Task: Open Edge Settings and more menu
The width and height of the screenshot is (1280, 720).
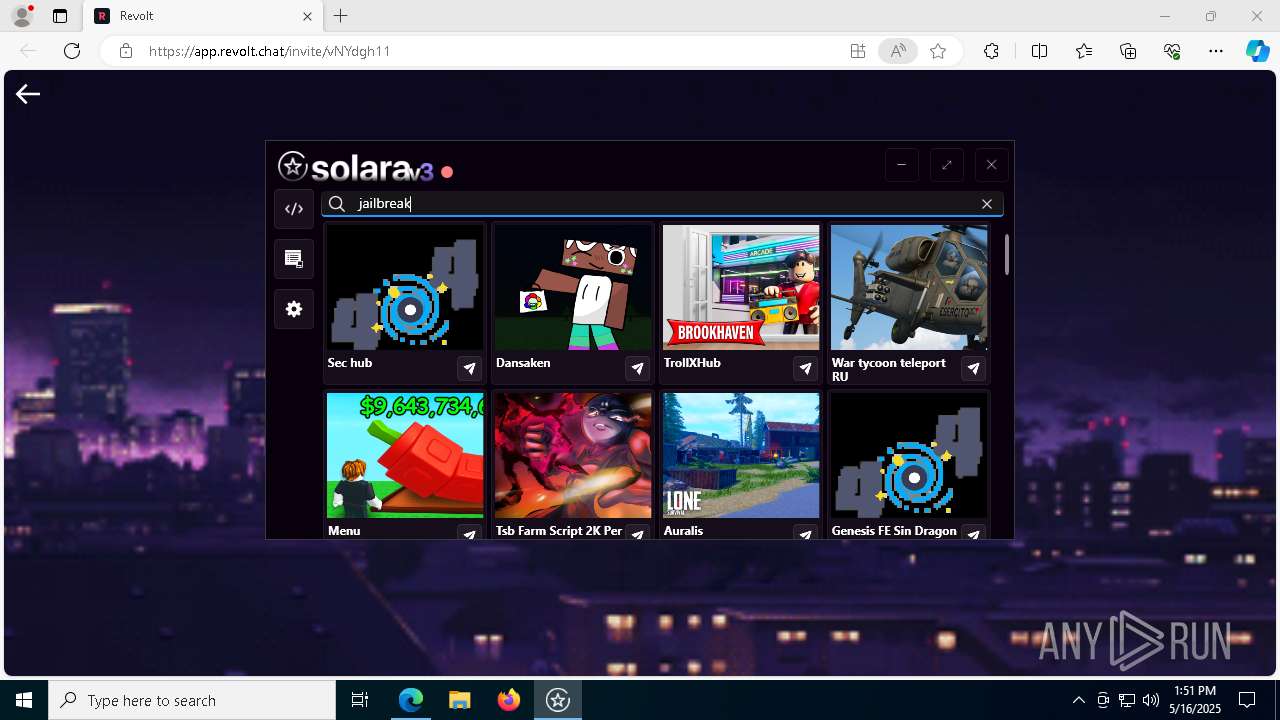Action: click(1216, 51)
